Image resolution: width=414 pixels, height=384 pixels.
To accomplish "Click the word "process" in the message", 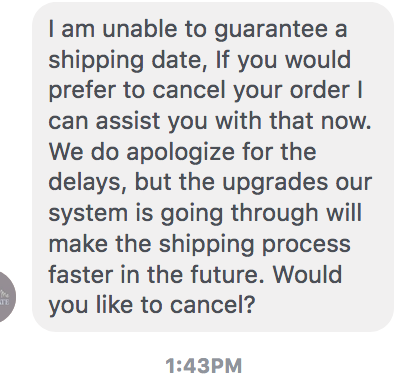I will pos(306,244).
